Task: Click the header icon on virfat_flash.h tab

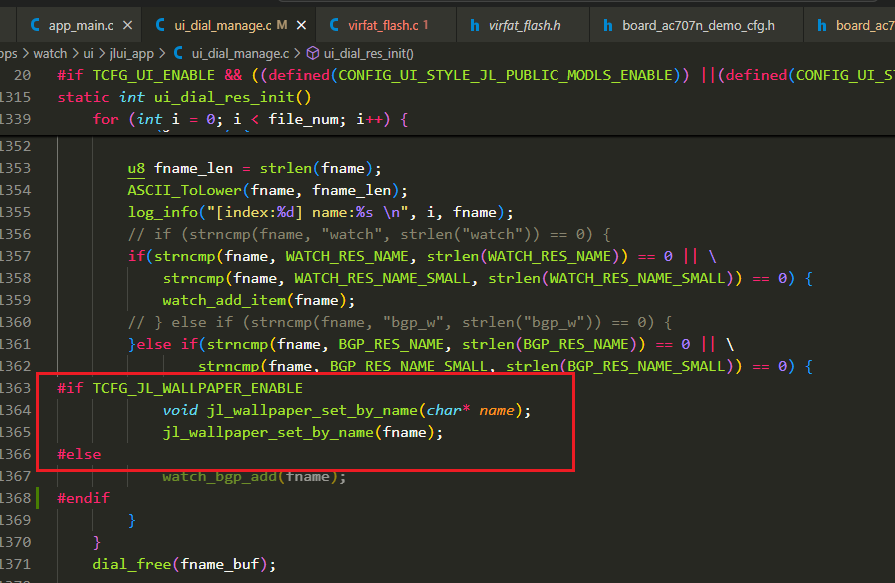Action: click(x=474, y=26)
